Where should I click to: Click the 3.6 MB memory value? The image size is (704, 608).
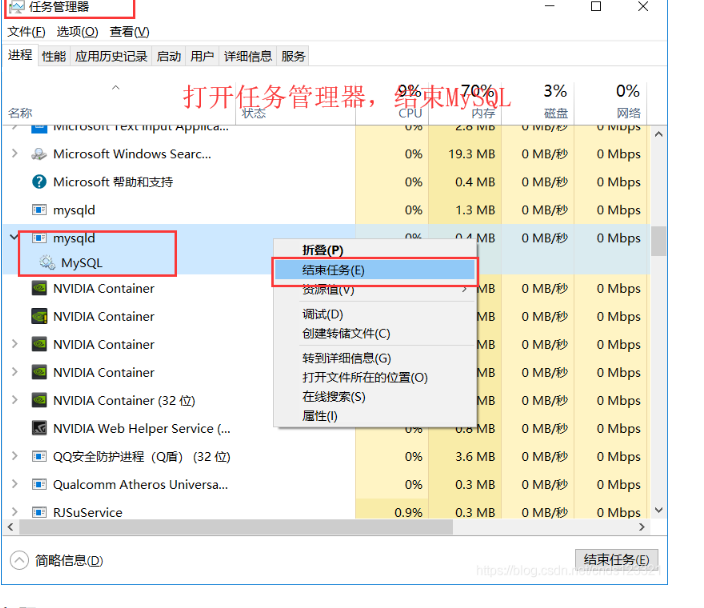(475, 457)
